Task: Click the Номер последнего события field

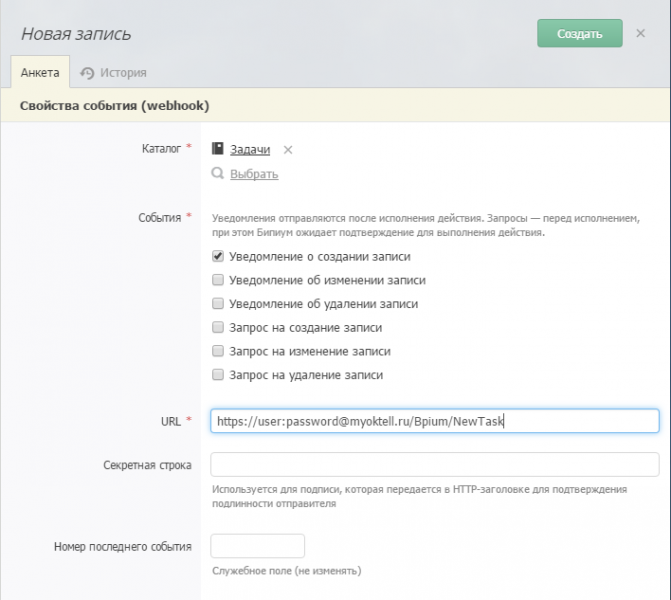Action: coord(257,546)
